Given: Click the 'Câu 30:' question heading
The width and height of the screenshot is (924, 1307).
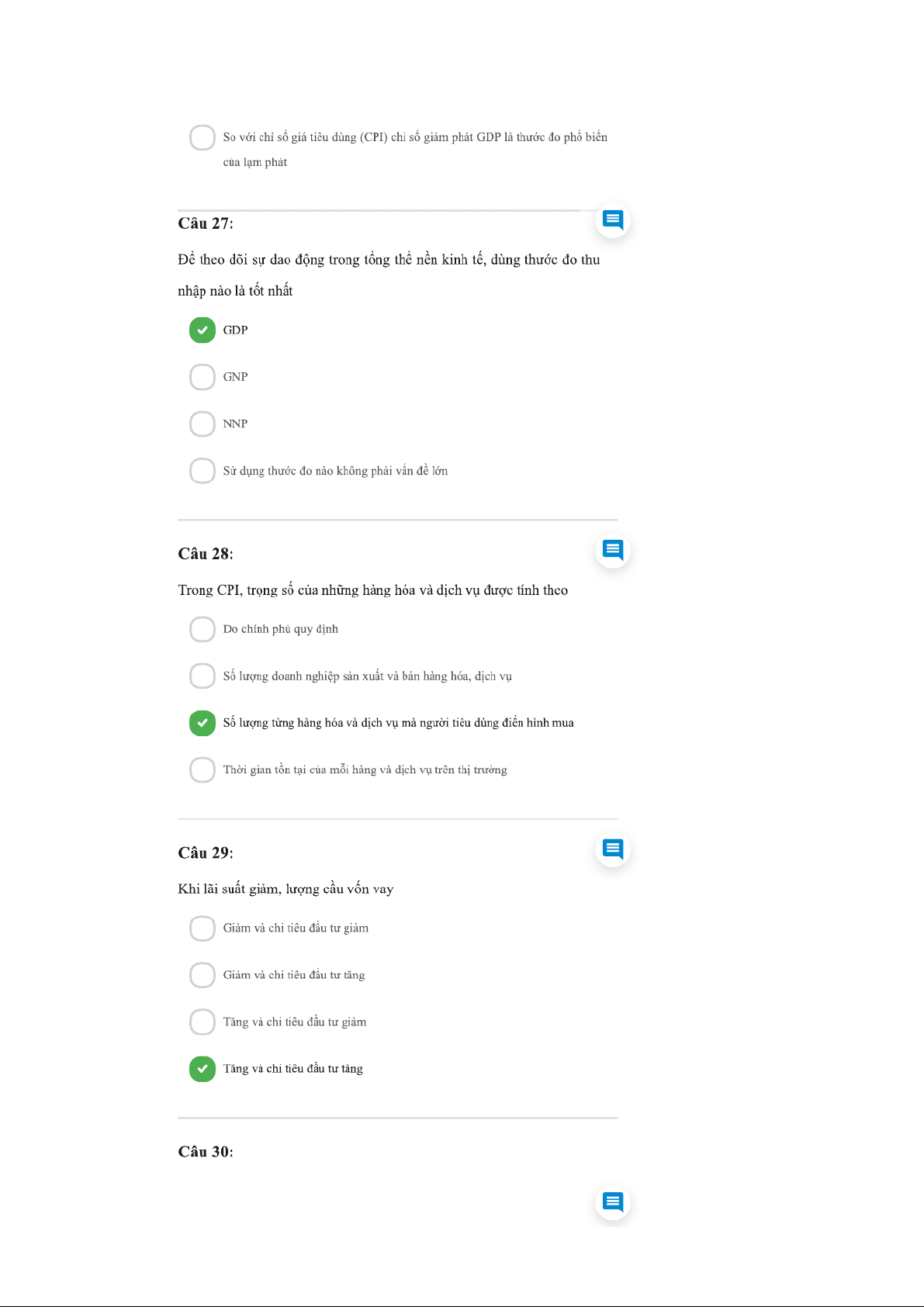Looking at the screenshot, I should point(206,1152).
